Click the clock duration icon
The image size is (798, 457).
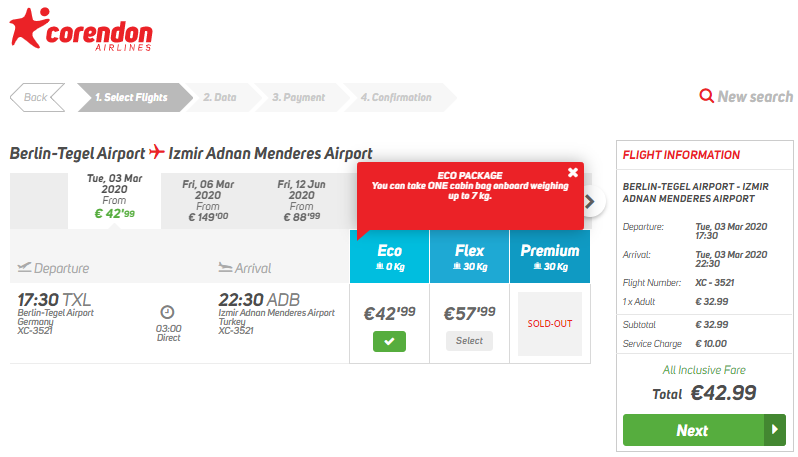(x=167, y=312)
